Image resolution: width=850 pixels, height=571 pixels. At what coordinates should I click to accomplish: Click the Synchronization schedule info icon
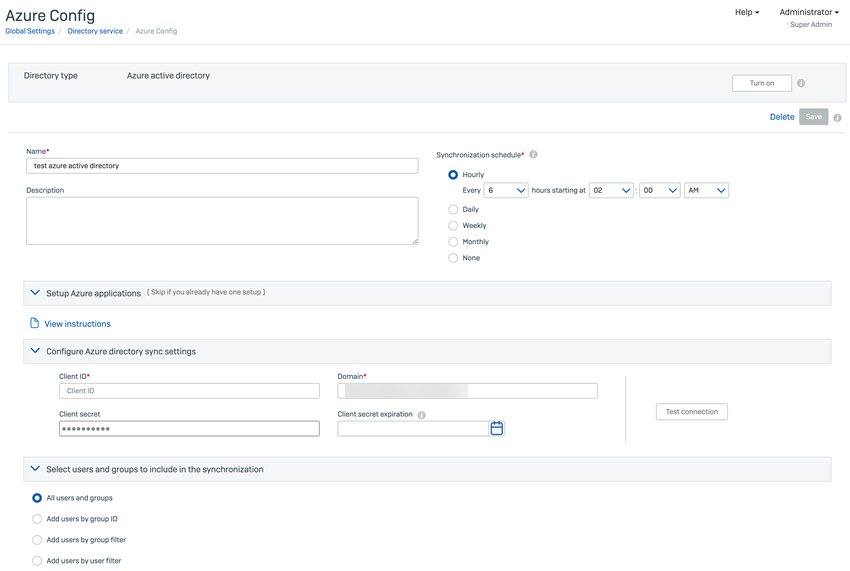[x=533, y=155]
